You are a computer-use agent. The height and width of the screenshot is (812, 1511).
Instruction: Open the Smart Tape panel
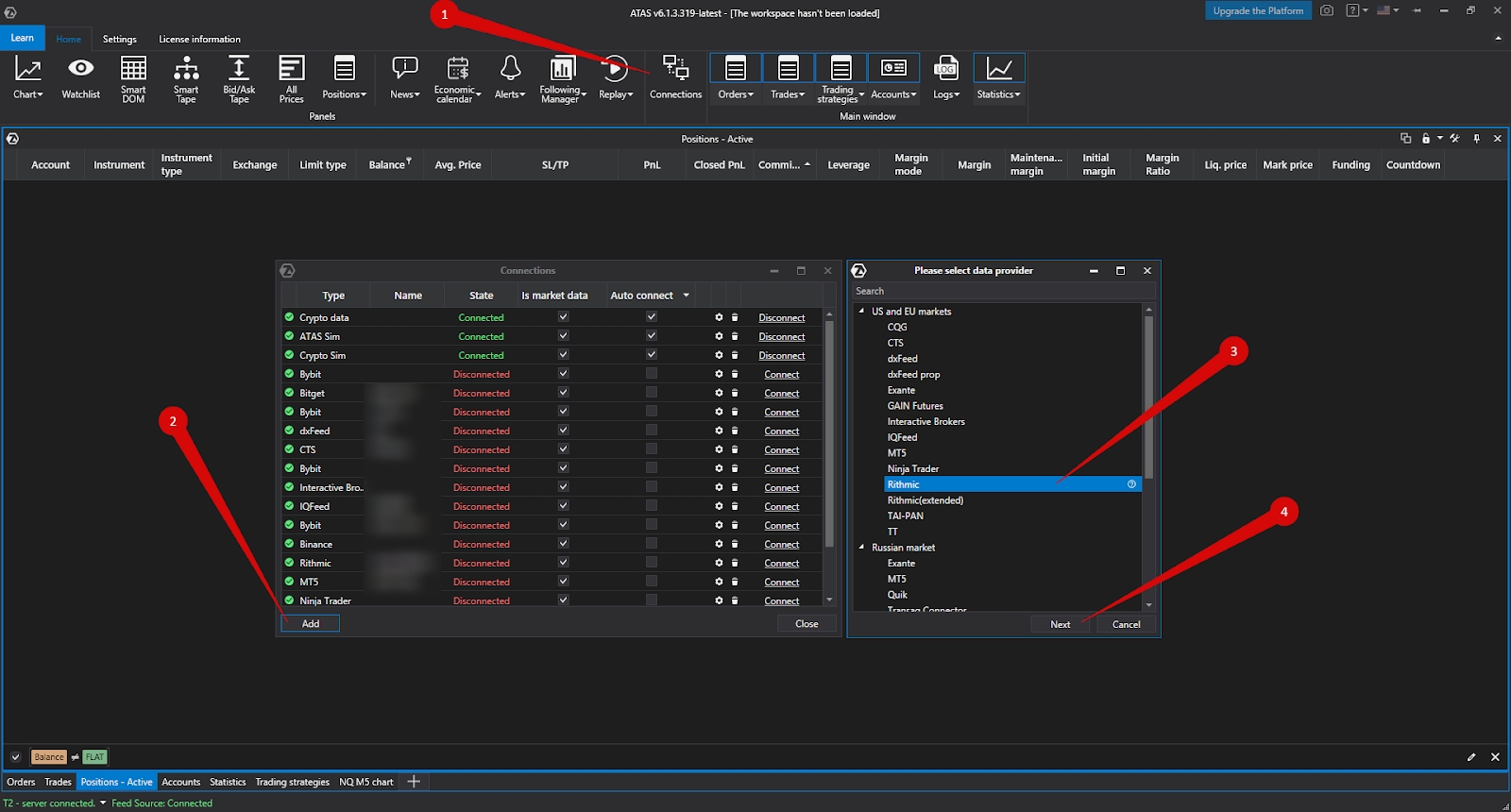point(186,77)
